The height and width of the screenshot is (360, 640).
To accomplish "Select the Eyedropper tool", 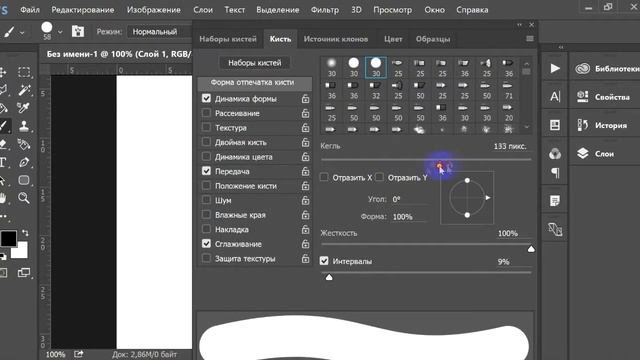I will click(24, 107).
